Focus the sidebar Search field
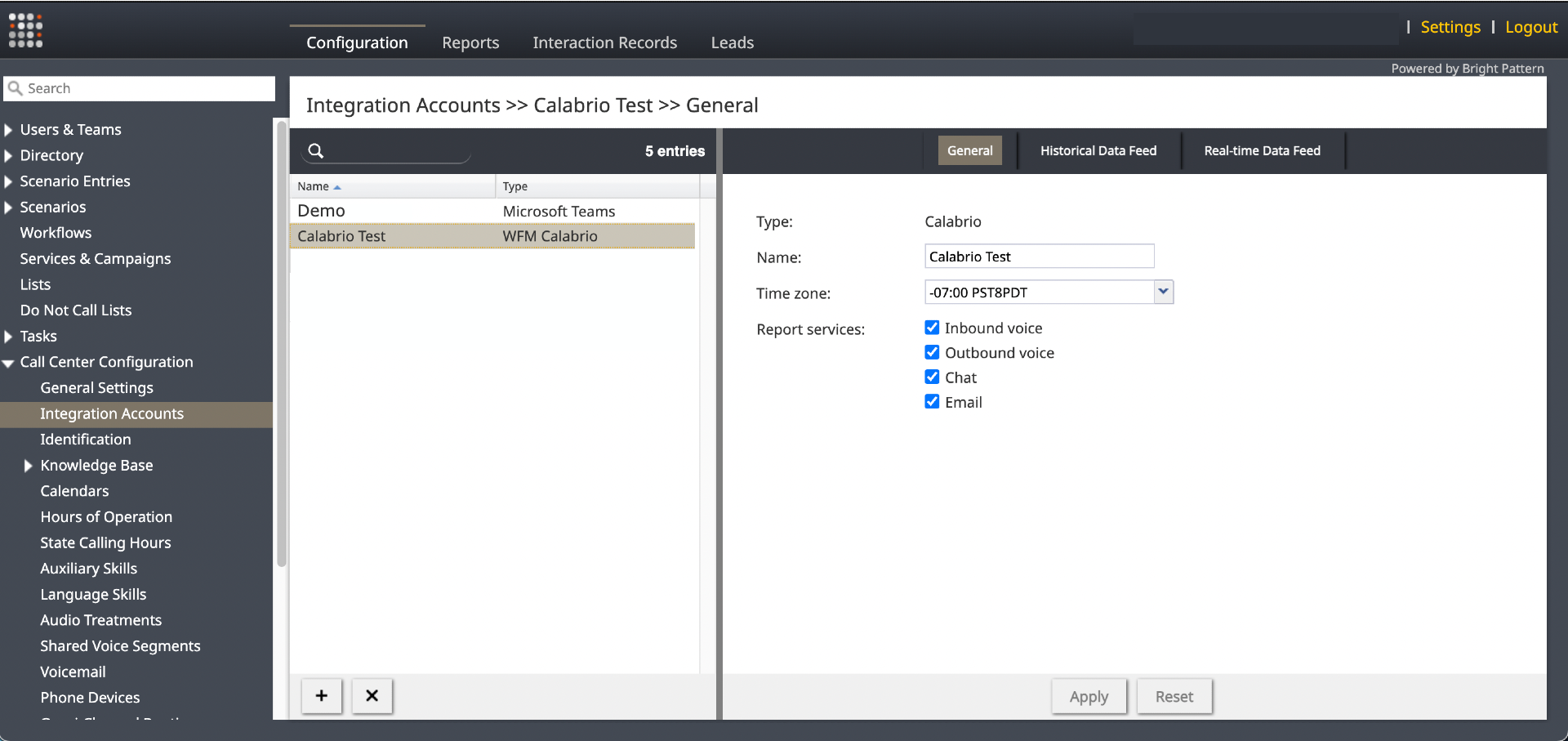1568x741 pixels. 140,88
